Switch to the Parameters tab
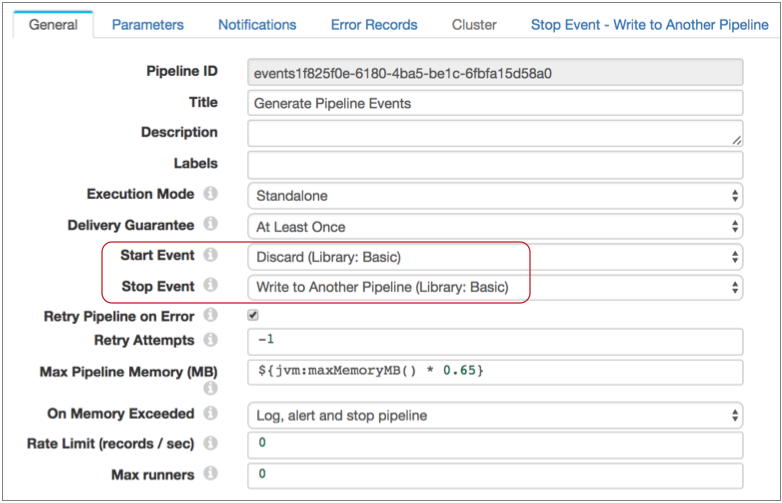The width and height of the screenshot is (782, 503). [148, 24]
